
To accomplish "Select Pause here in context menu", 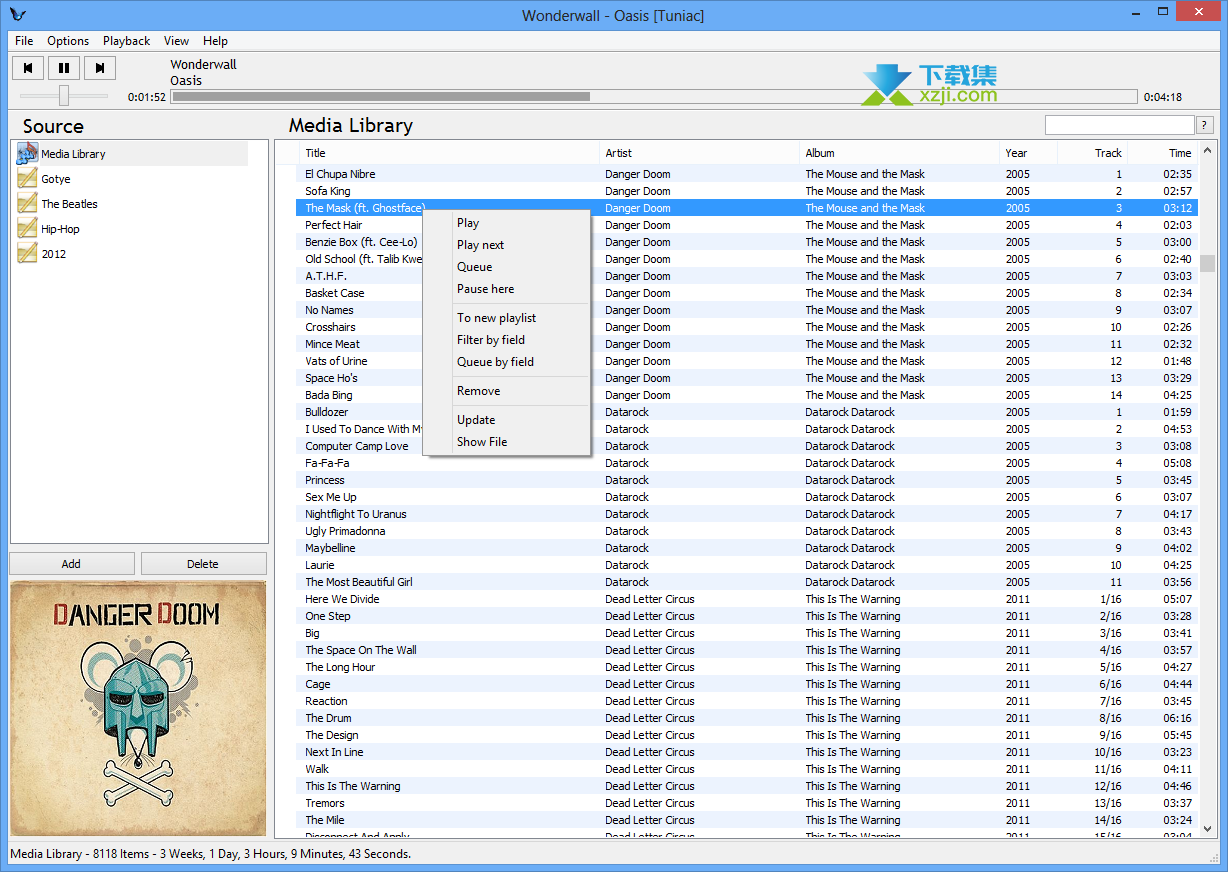I will click(x=506, y=289).
